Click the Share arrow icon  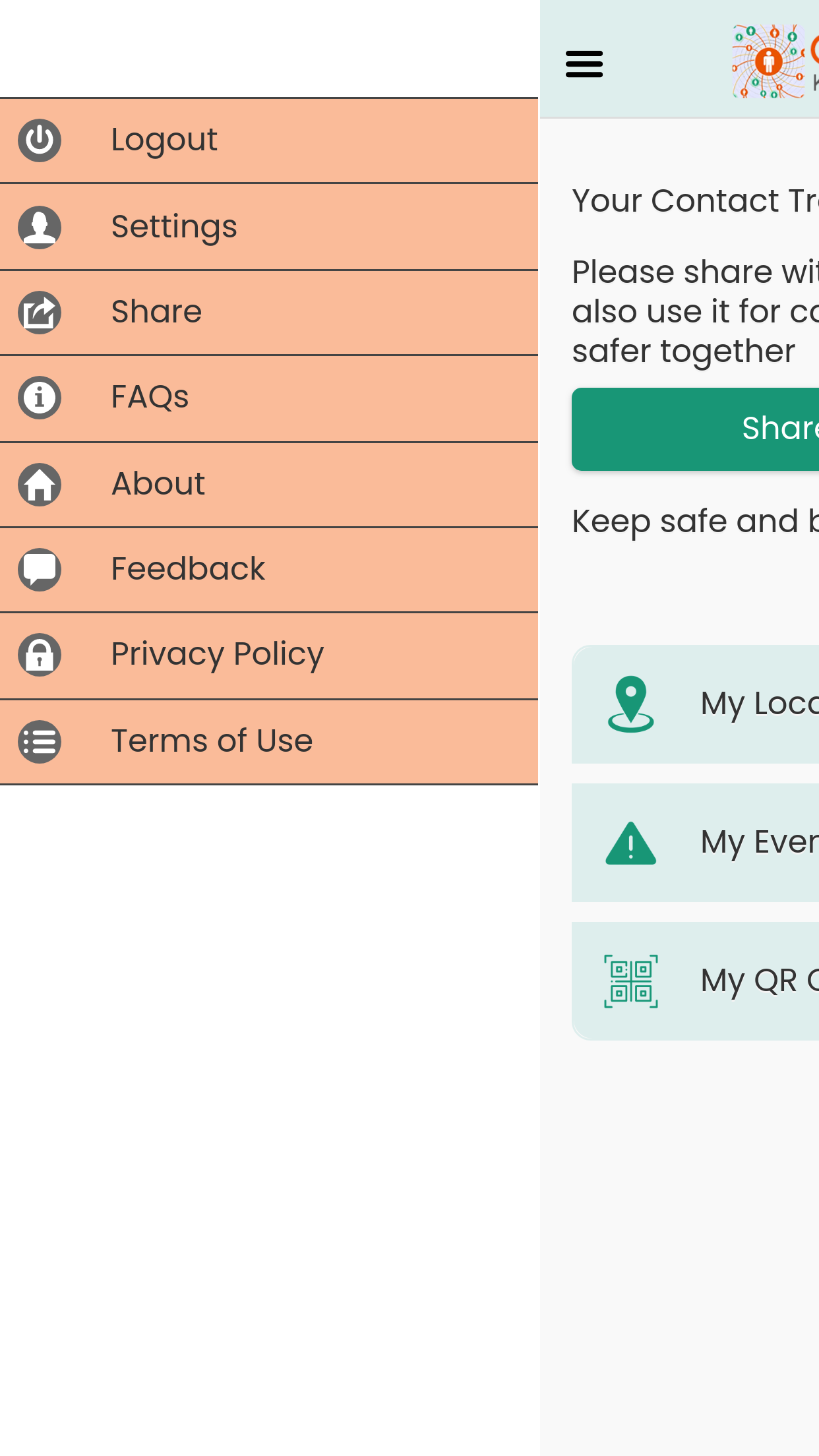(40, 313)
